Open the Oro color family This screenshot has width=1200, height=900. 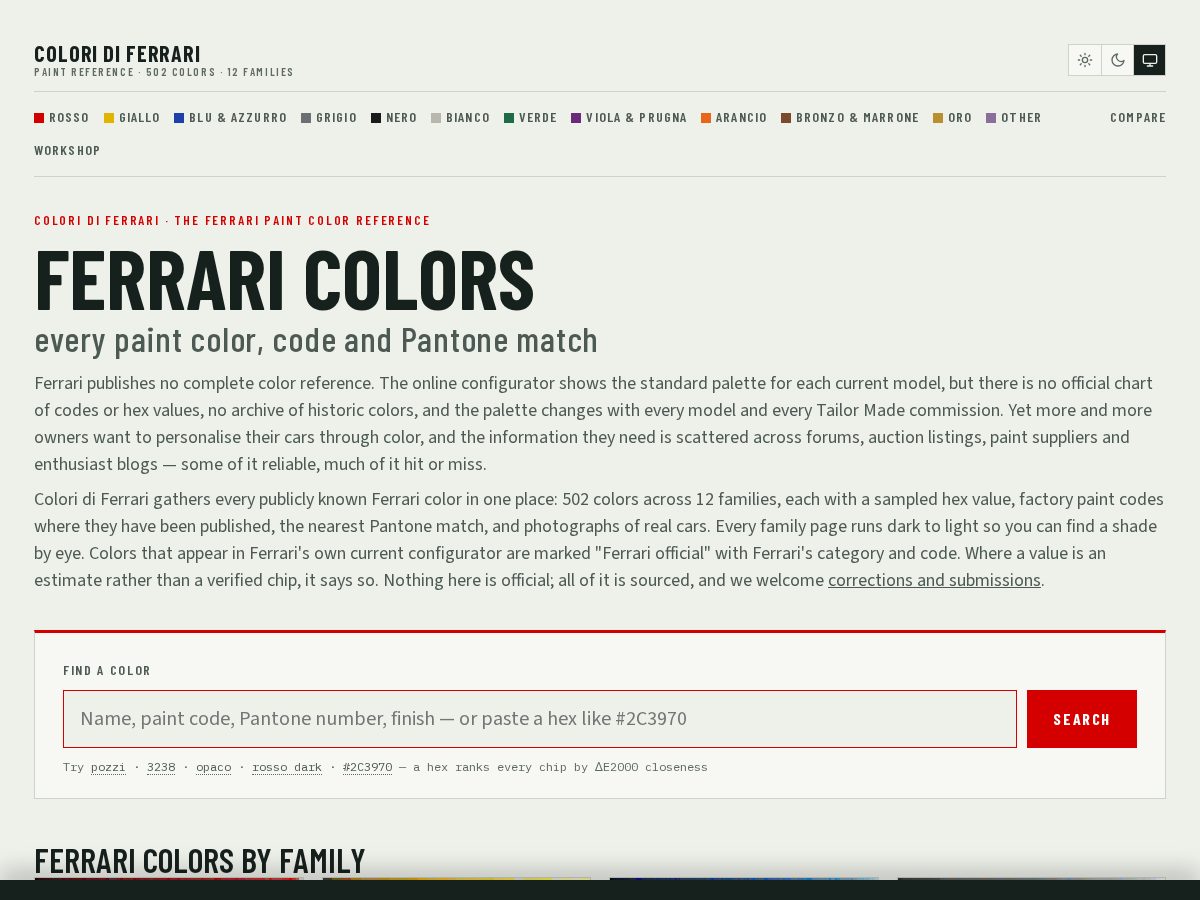[953, 118]
